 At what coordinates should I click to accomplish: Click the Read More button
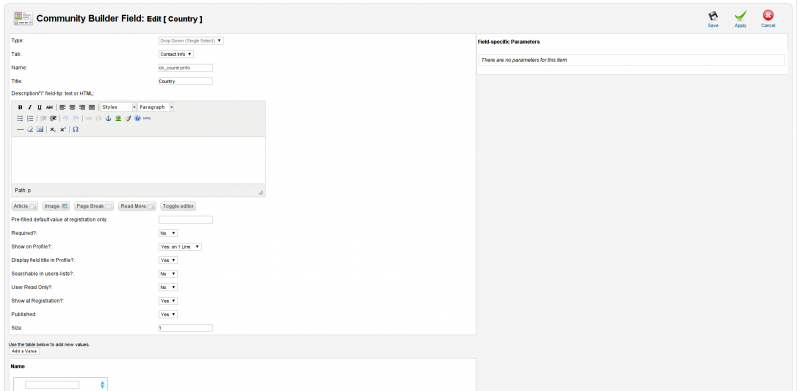tap(137, 206)
